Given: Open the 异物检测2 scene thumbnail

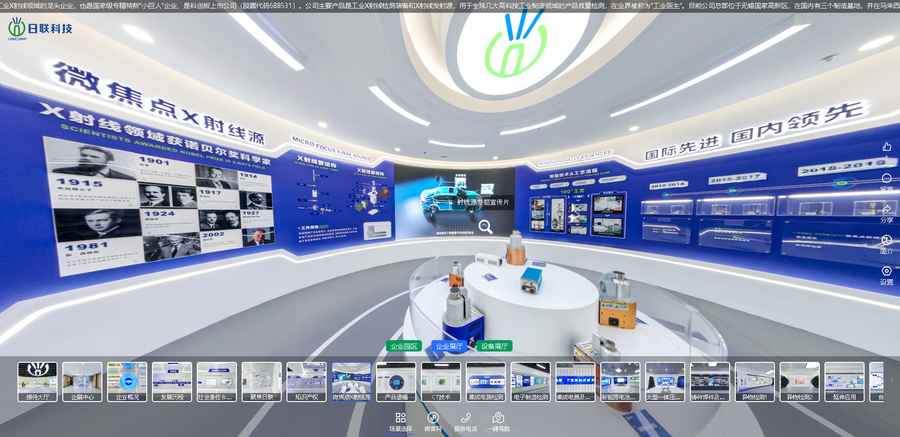Looking at the screenshot, I should tap(800, 381).
